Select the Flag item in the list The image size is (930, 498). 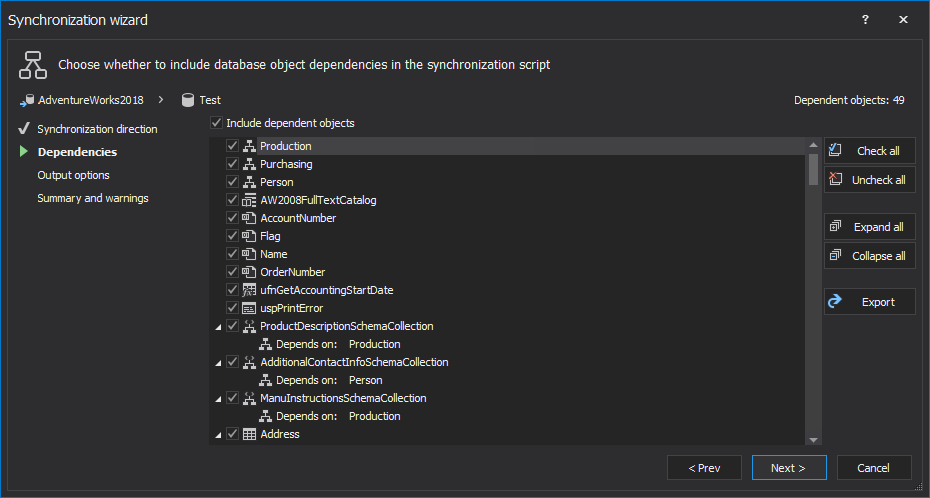coord(270,236)
